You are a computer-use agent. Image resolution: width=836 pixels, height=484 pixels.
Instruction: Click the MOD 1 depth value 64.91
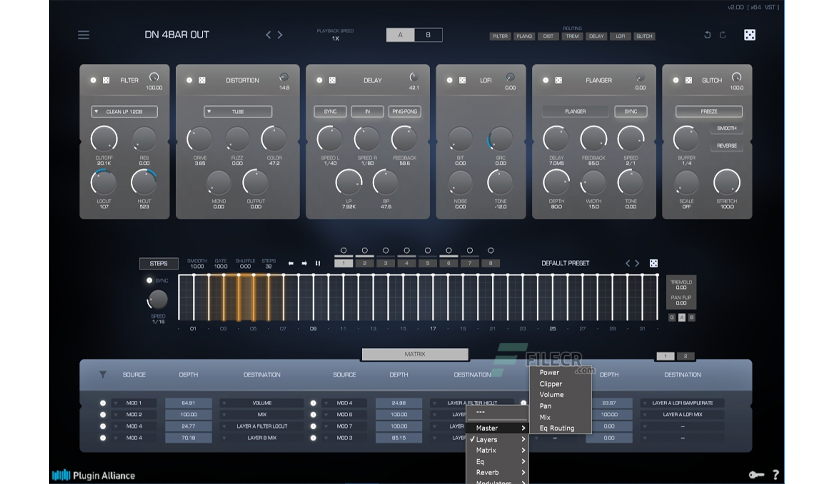188,403
